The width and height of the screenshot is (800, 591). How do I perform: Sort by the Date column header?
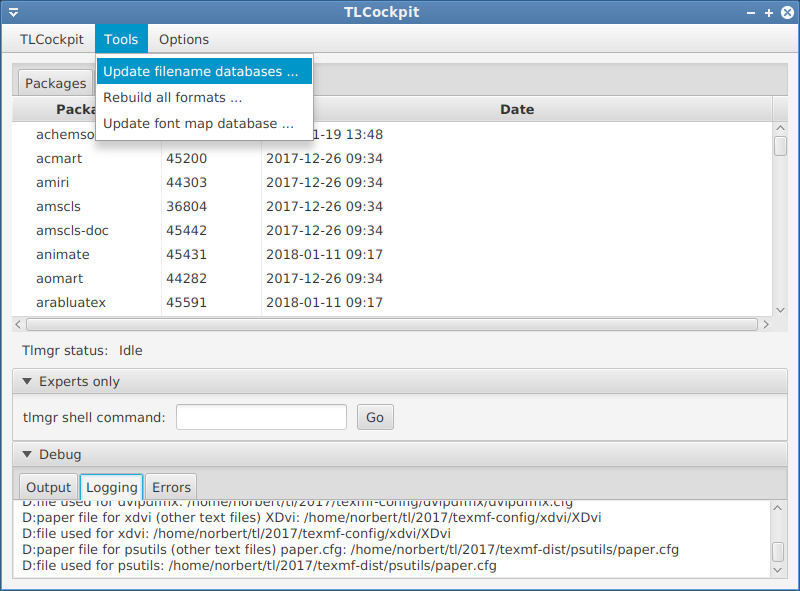[516, 109]
